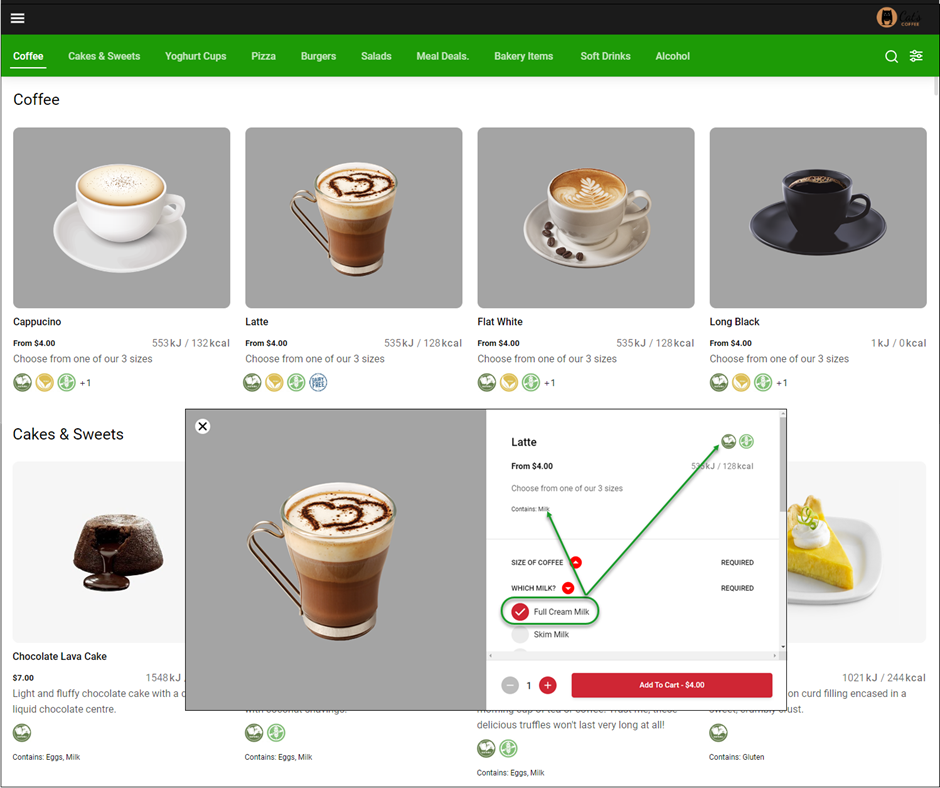Switch to the Coffee category tab

(28, 56)
